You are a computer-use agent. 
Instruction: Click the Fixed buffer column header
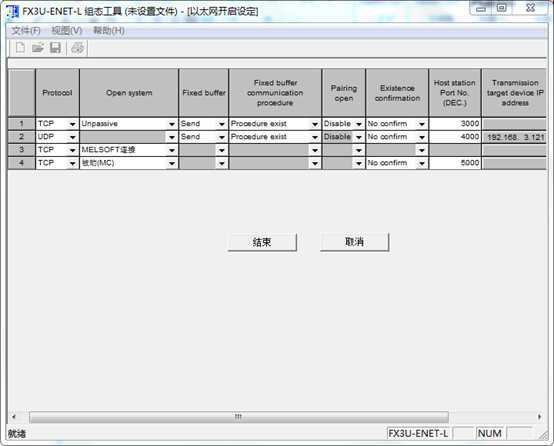204,93
